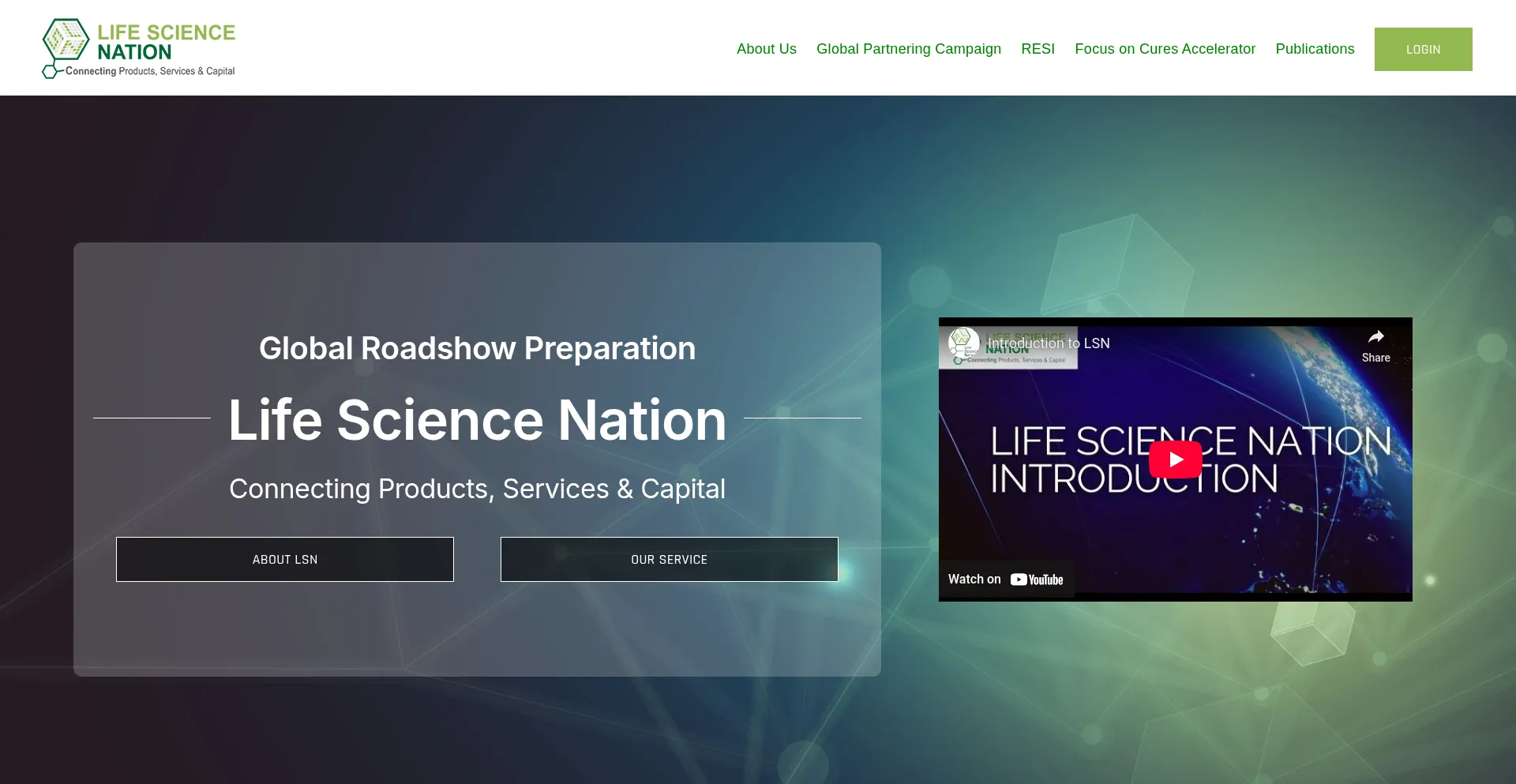The image size is (1516, 784).
Task: Select the Share arrow in the player corner
Action: [1376, 336]
